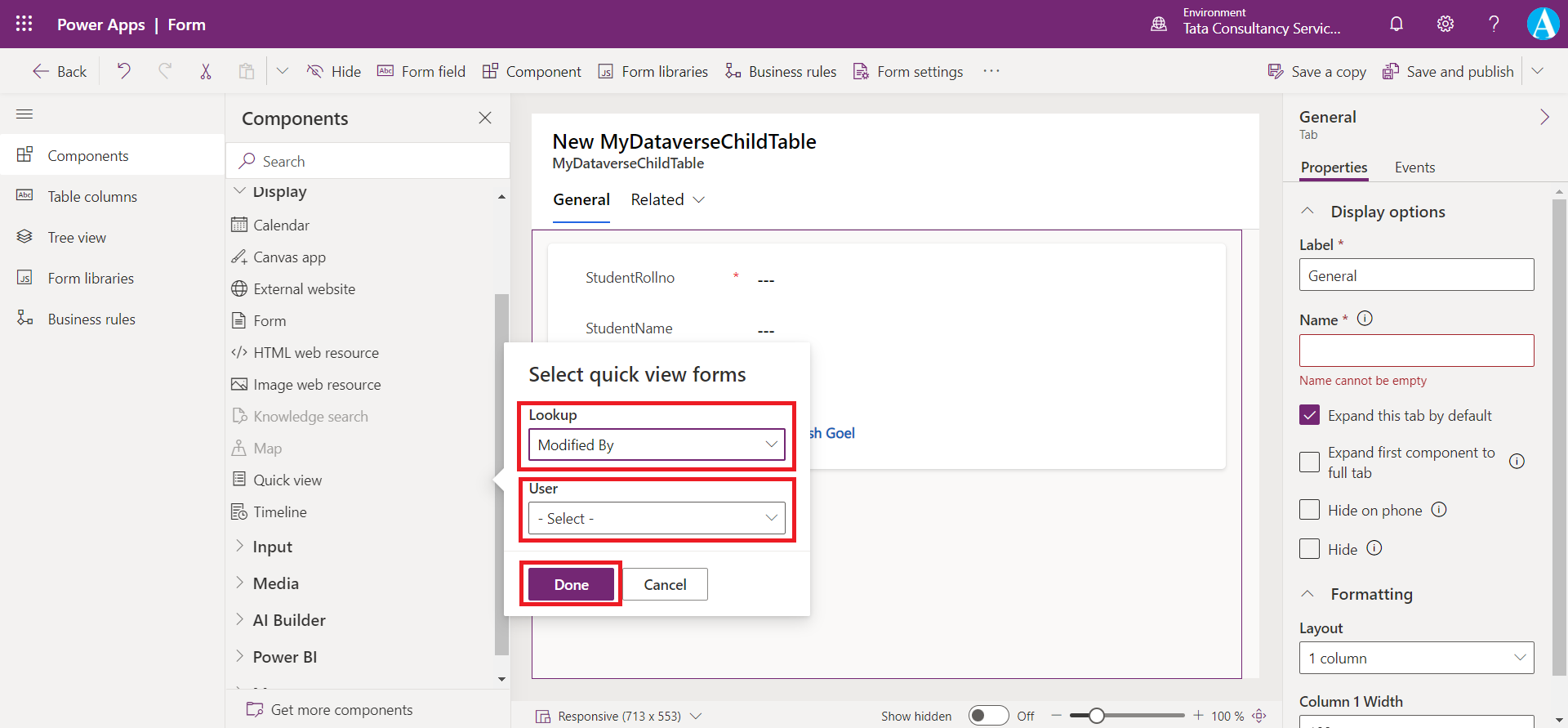Click Save and publish
The height and width of the screenshot is (728, 1568).
pos(1449,71)
